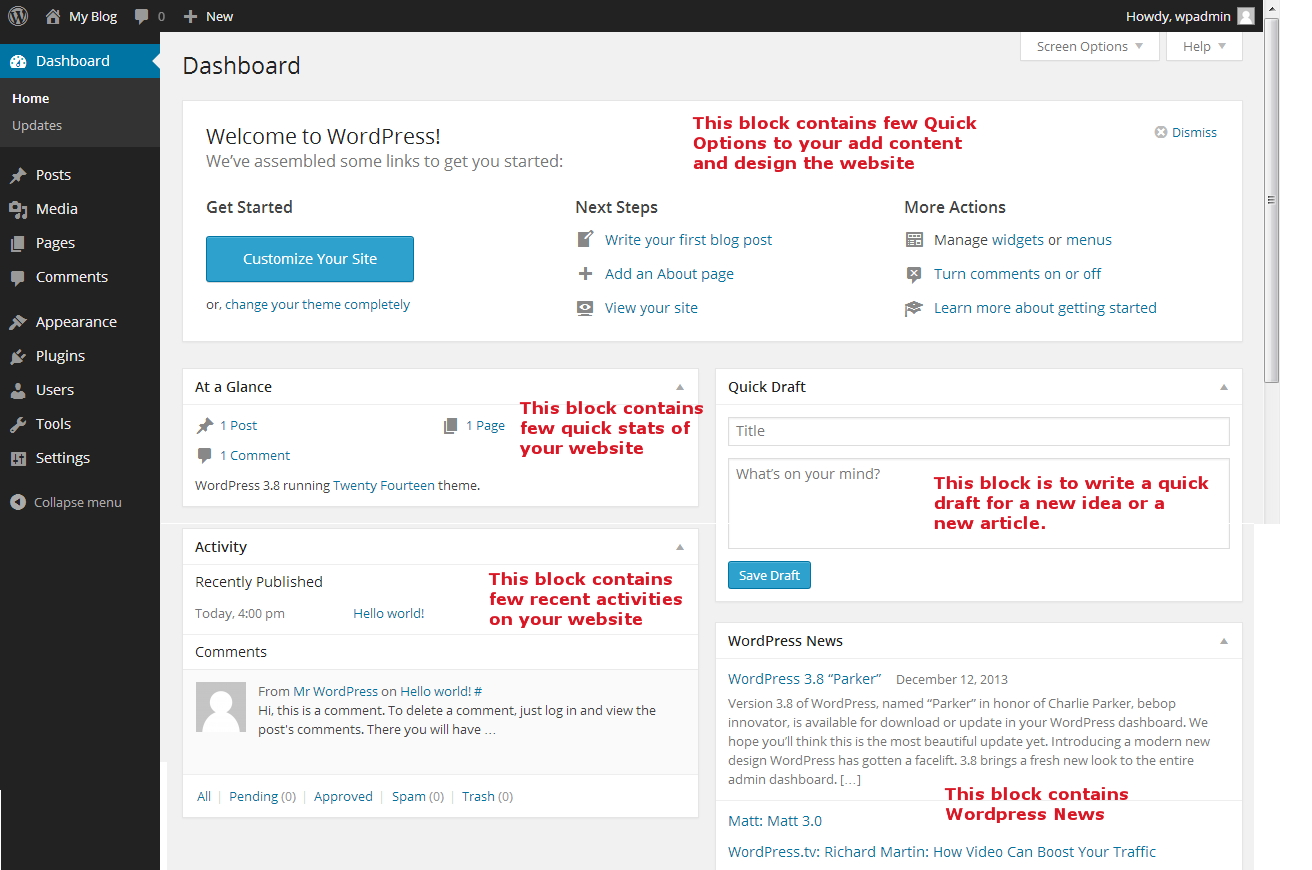The height and width of the screenshot is (870, 1312).
Task: Collapse the Activity widget
Action: tap(680, 547)
